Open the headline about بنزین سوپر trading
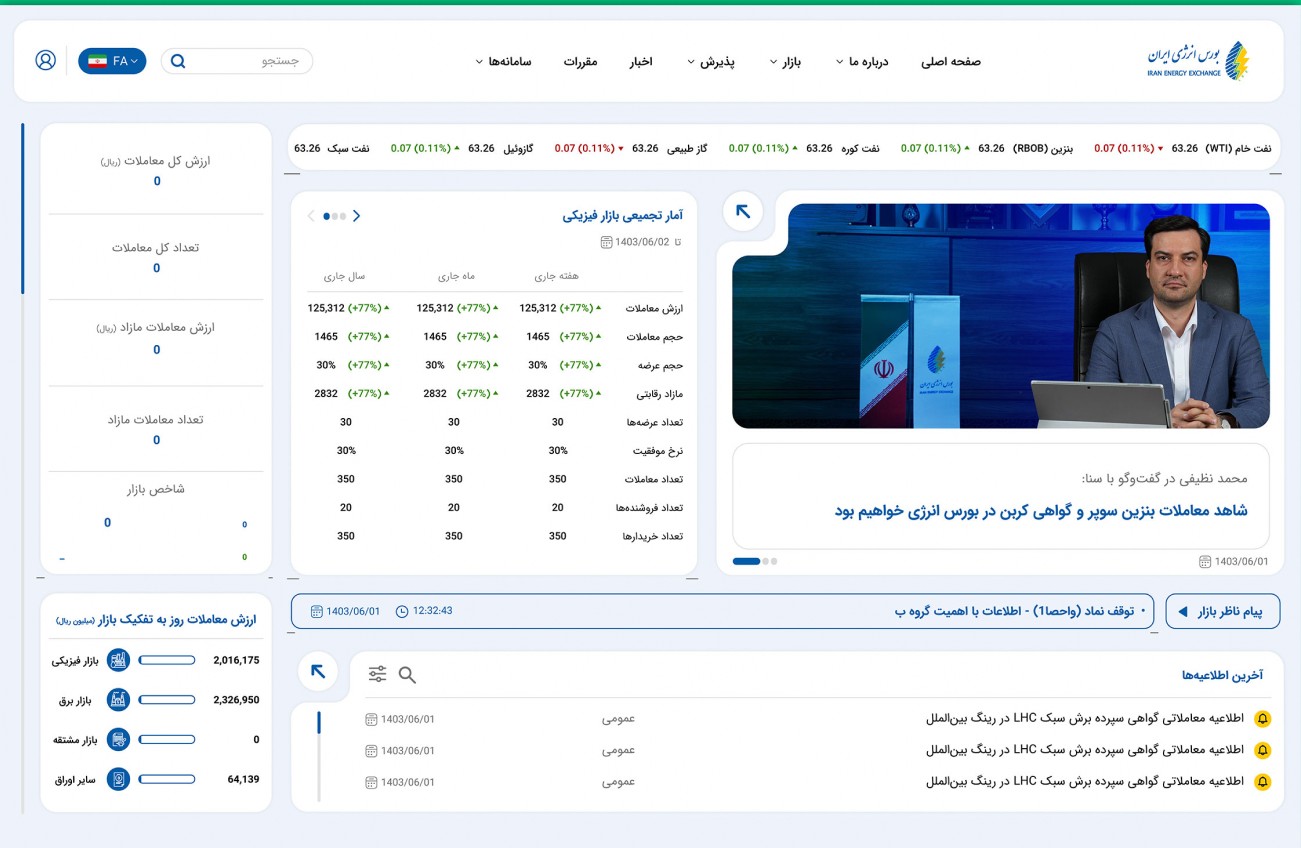This screenshot has width=1301, height=848. 1041,511
